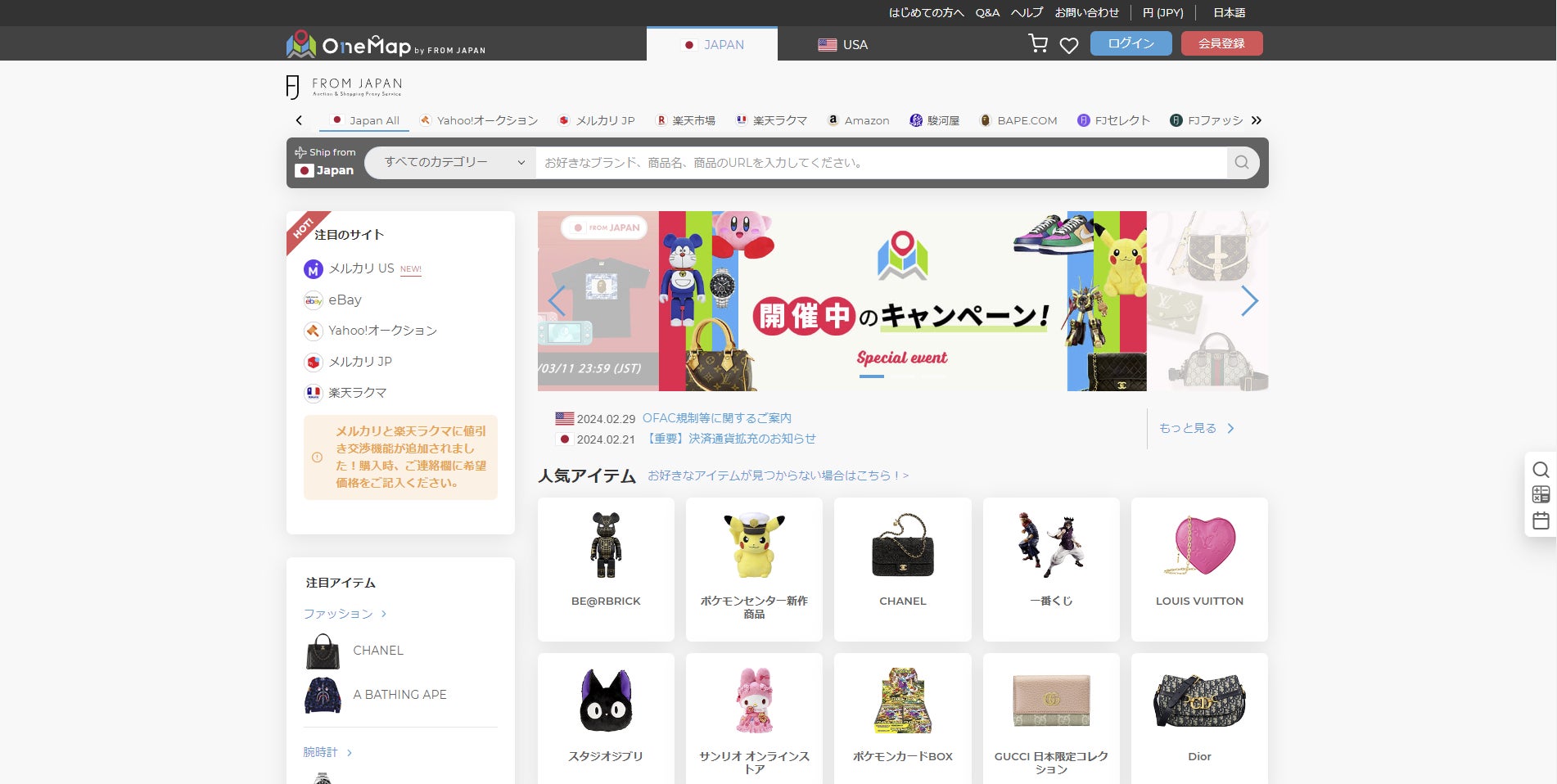1557x784 pixels.
Task: Select the 楽天市場 site tab
Action: coord(685,120)
